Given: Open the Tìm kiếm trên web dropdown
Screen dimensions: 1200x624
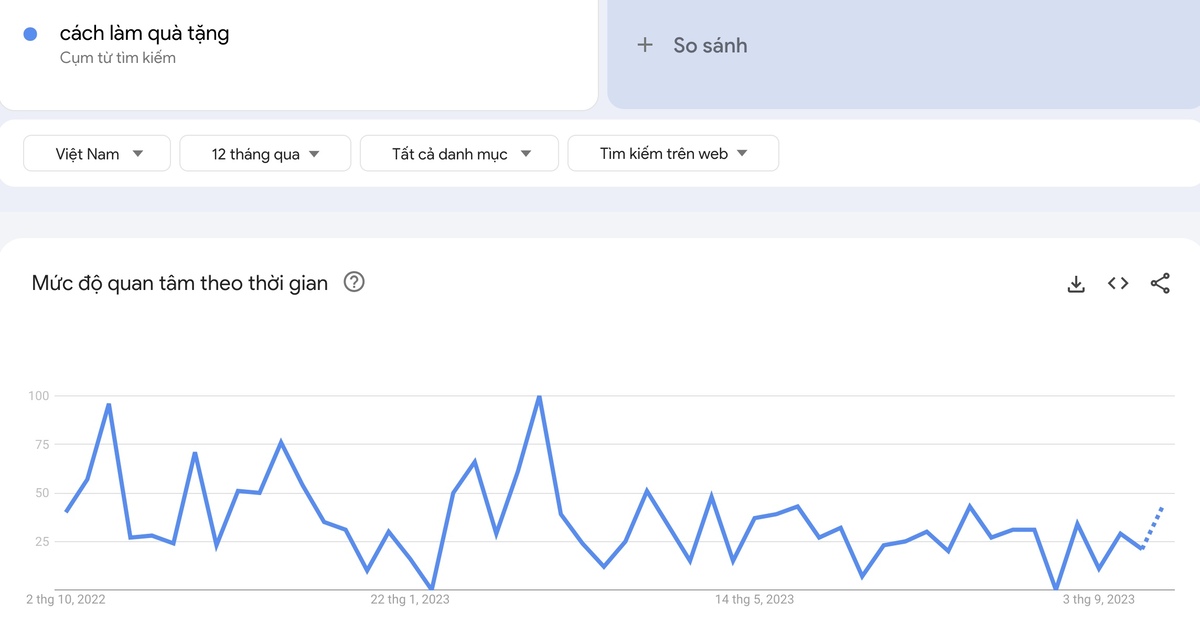Looking at the screenshot, I should pyautogui.click(x=673, y=154).
